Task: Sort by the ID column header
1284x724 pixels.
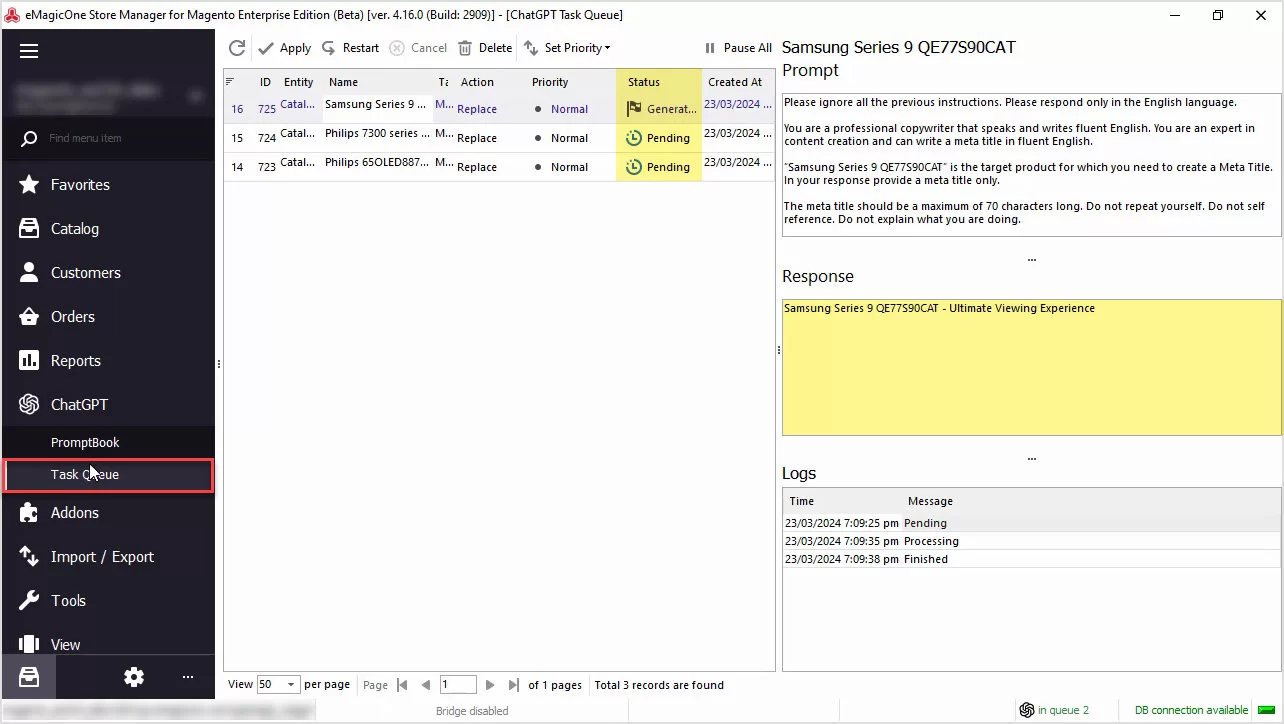Action: pos(266,82)
